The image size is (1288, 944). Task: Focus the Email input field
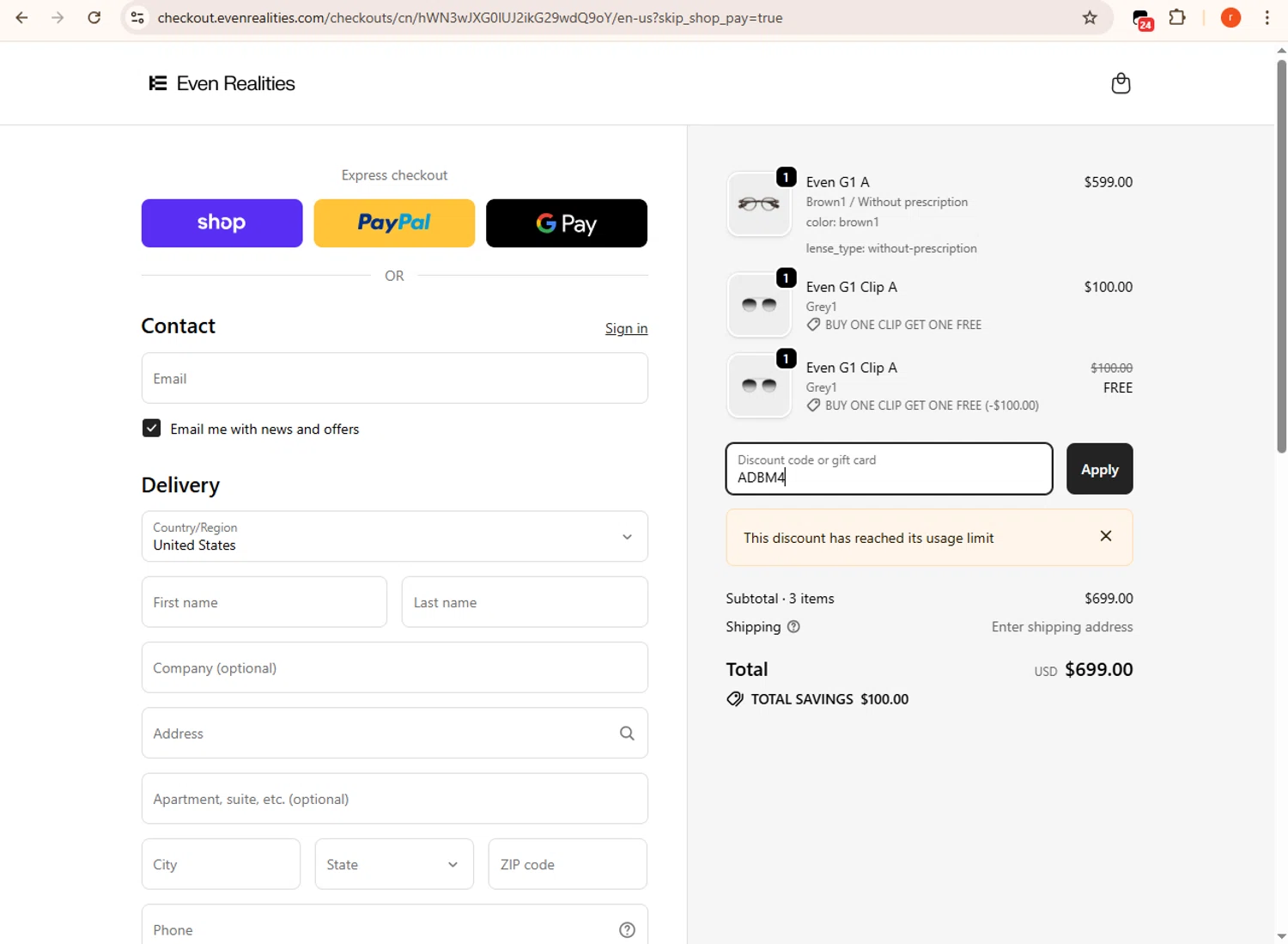pos(395,378)
